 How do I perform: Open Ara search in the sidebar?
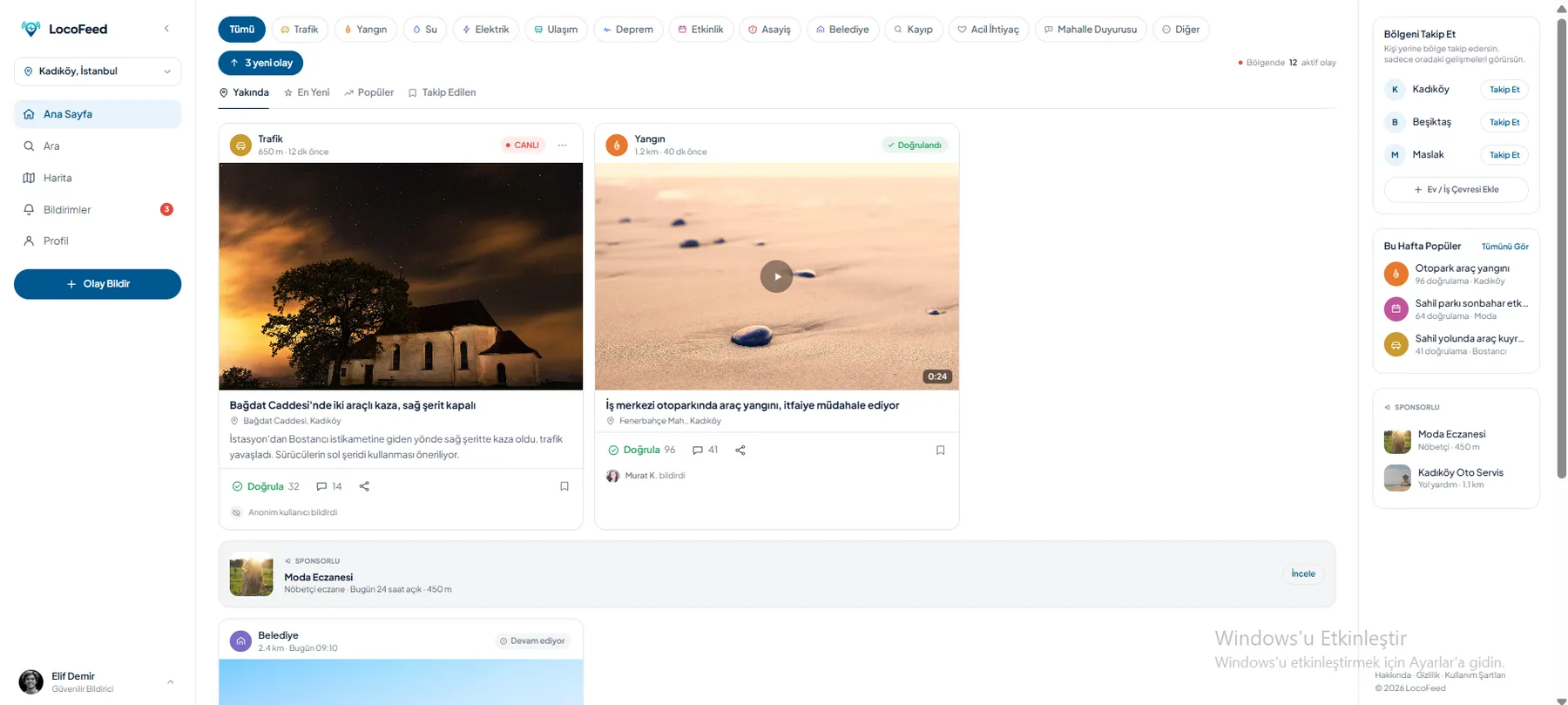coord(98,146)
